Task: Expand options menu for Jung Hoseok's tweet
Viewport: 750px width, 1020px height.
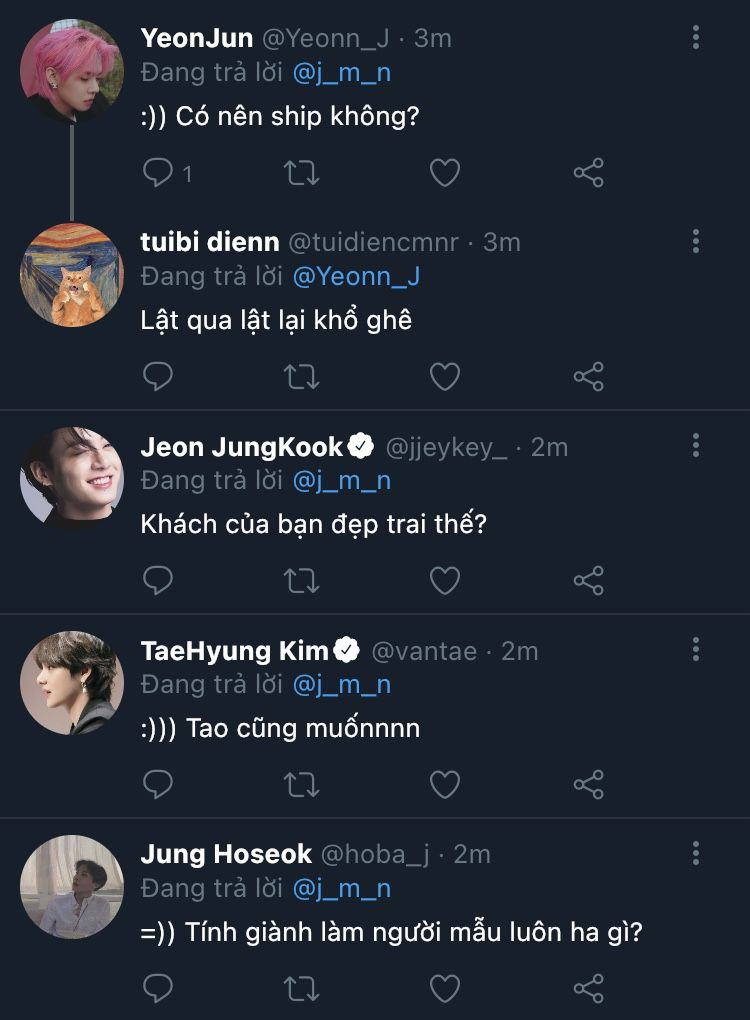Action: click(x=696, y=854)
